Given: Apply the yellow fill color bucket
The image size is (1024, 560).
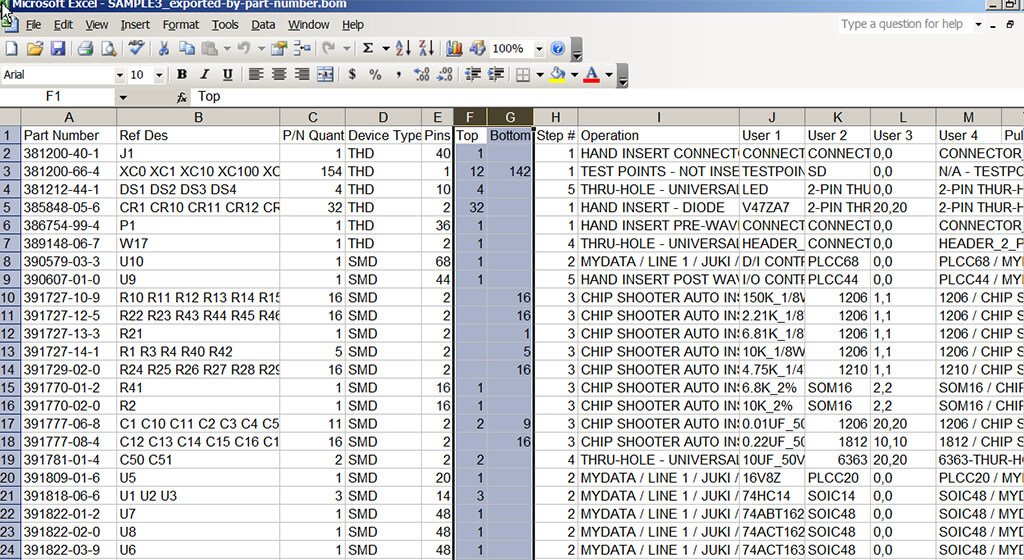Looking at the screenshot, I should (x=557, y=74).
